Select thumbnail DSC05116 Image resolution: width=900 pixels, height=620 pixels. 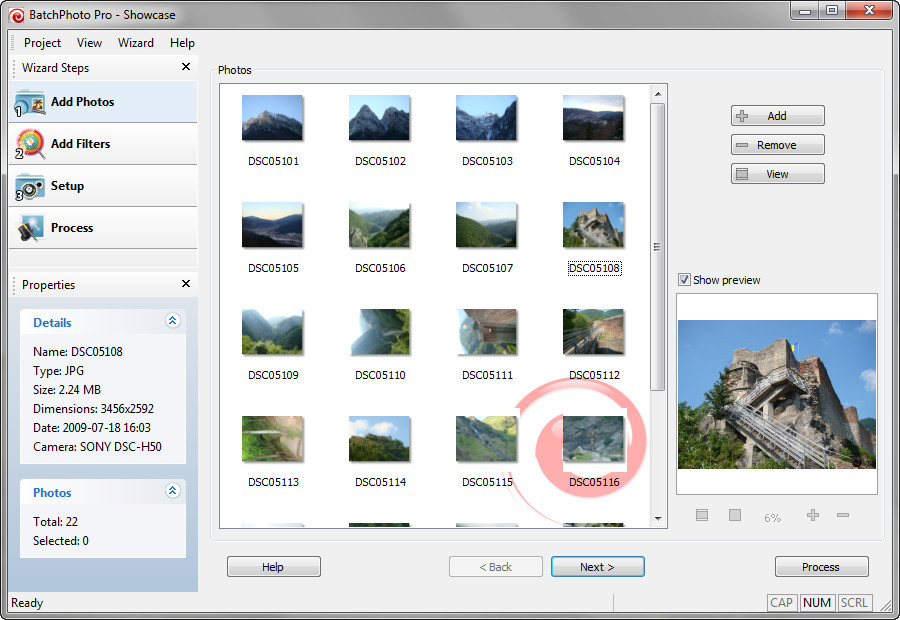tap(593, 439)
